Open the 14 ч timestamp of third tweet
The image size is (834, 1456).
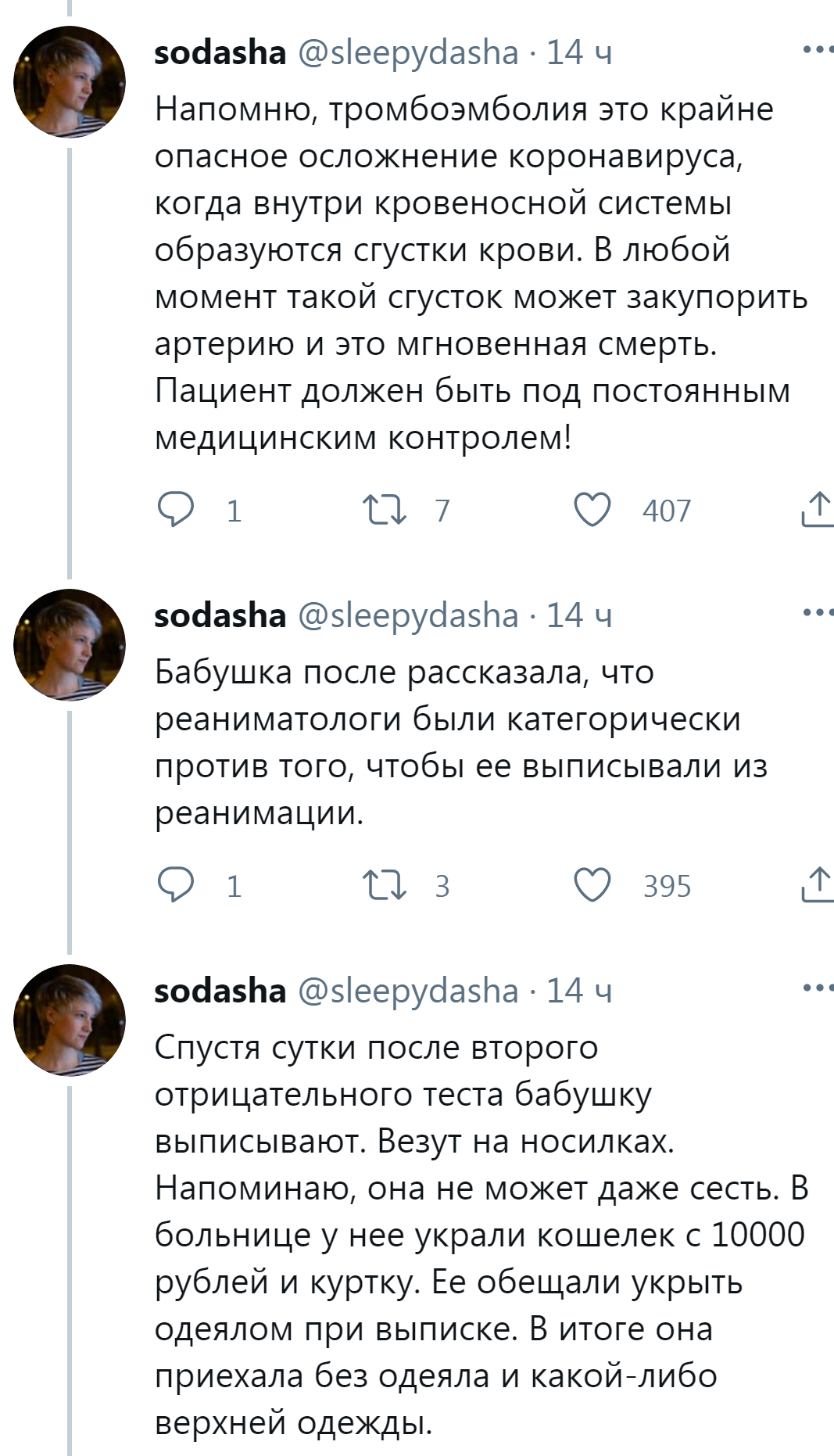578,992
